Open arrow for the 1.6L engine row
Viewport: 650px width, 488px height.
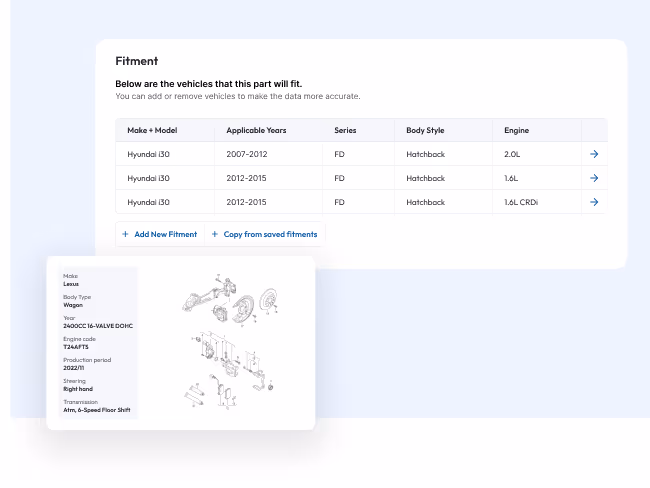(x=594, y=178)
